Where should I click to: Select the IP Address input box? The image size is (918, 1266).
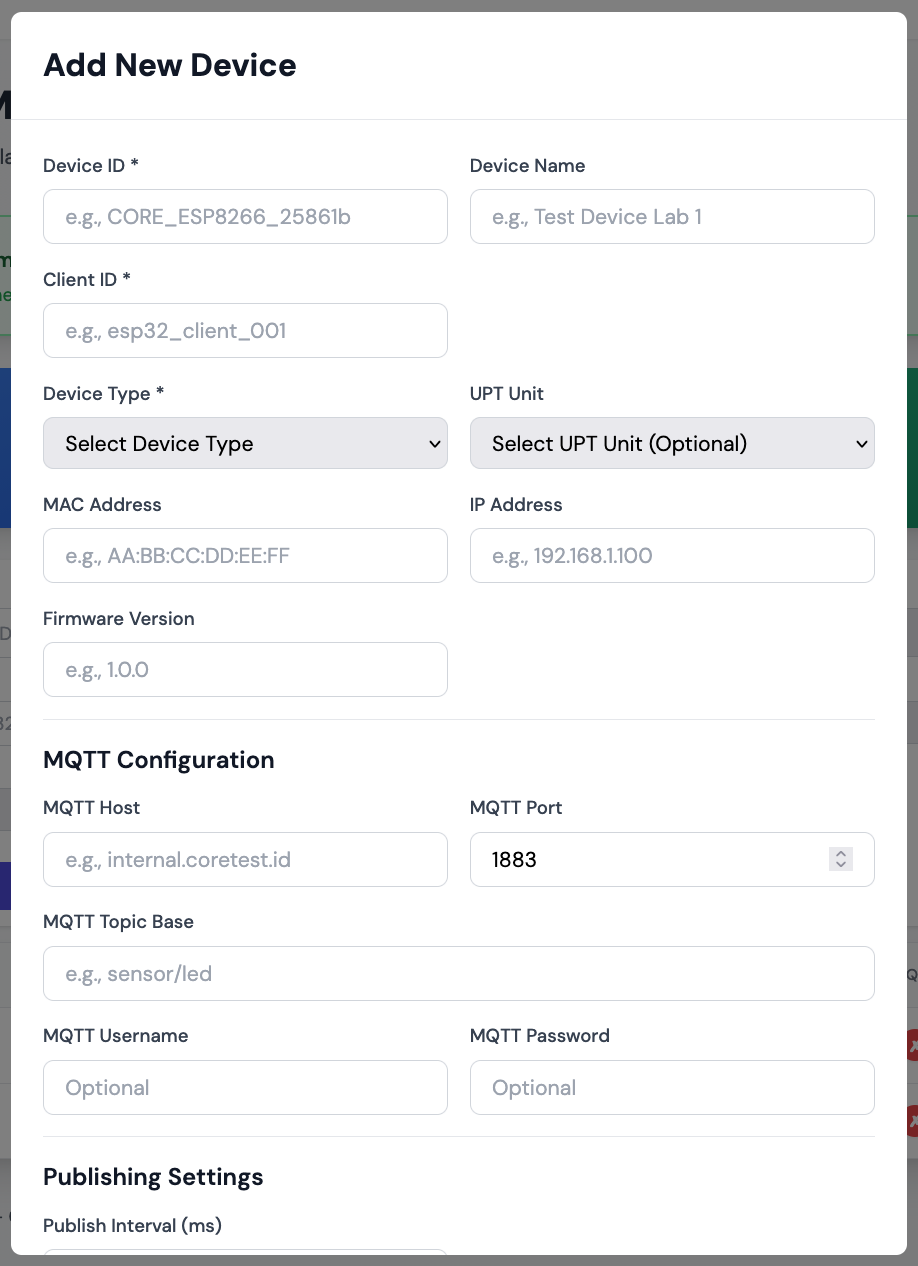672,555
